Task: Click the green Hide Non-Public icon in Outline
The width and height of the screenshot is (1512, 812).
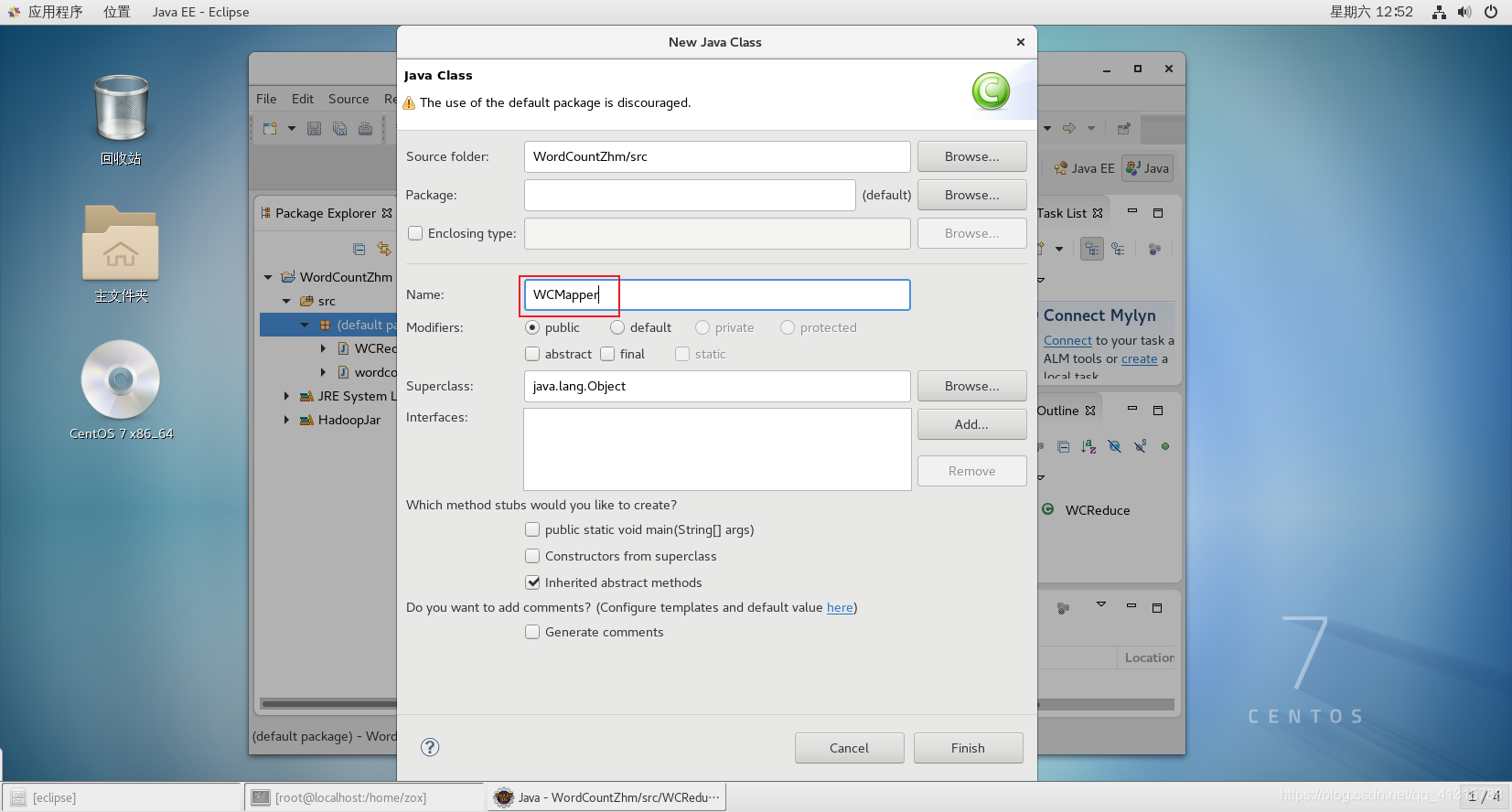Action: tap(1165, 446)
